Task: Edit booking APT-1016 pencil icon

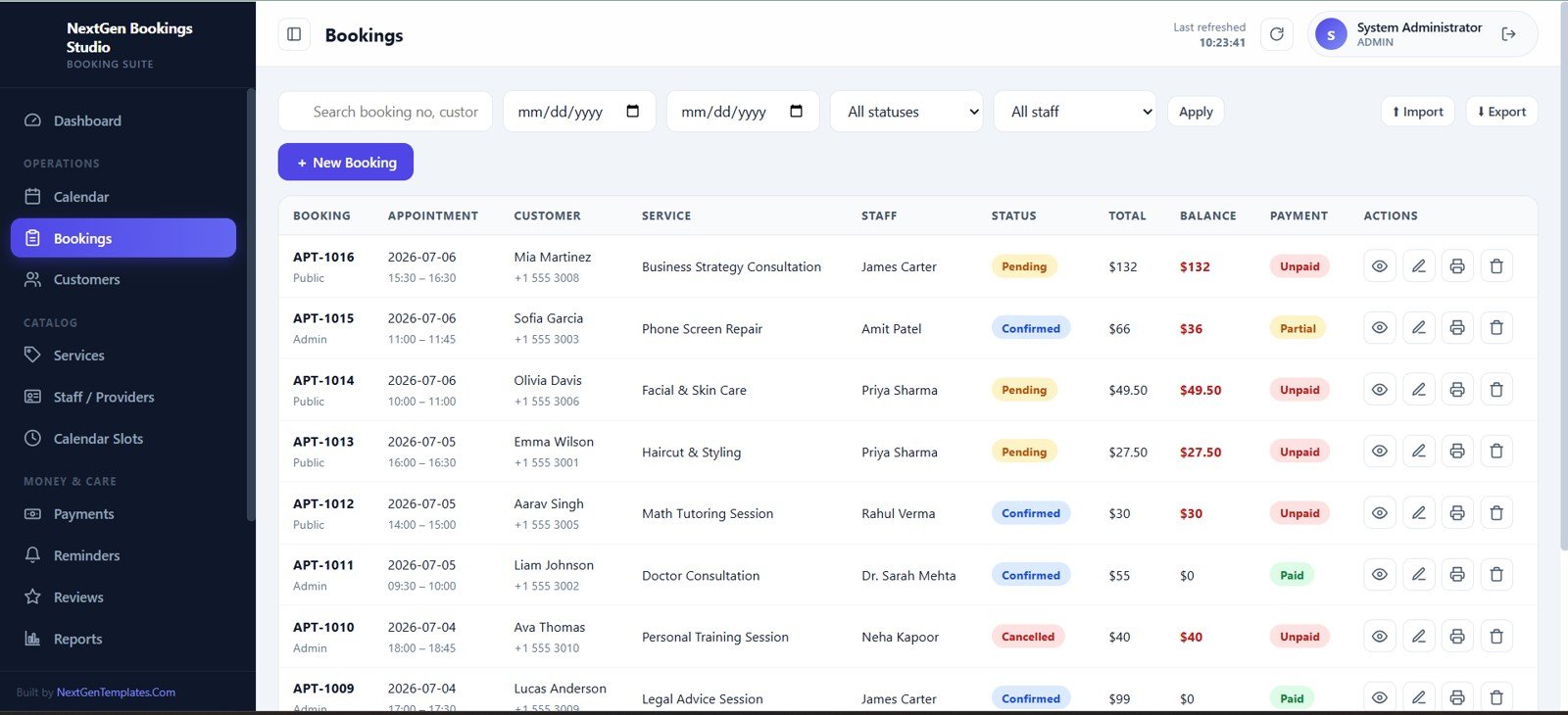Action: coord(1418,266)
